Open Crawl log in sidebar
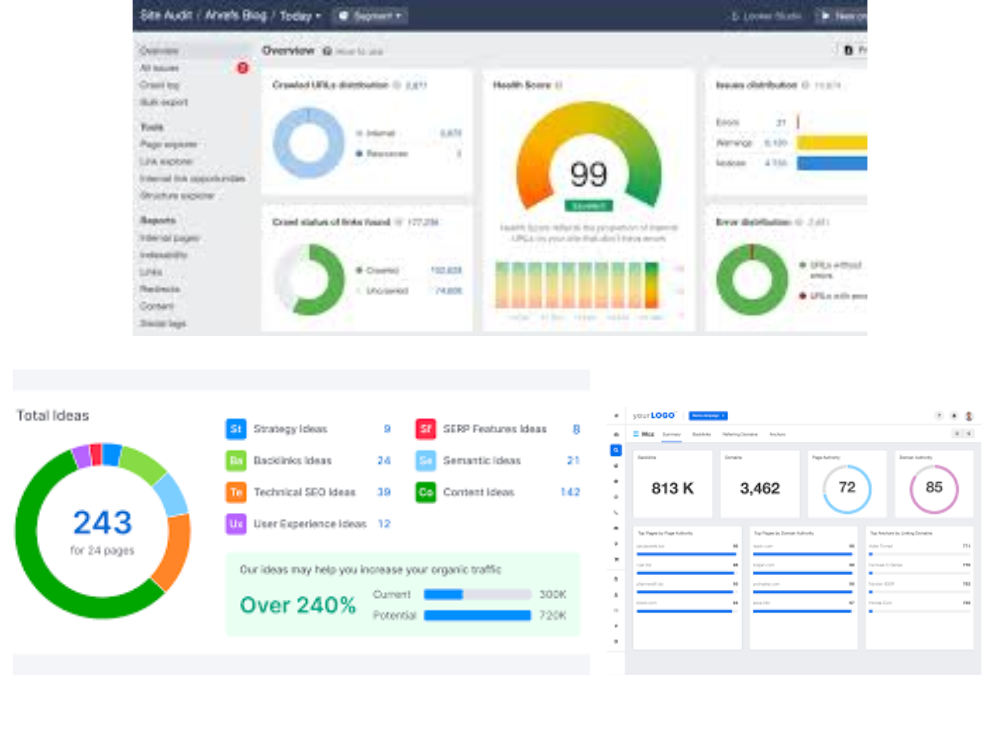Viewport: 1000px width, 750px height. coord(159,85)
